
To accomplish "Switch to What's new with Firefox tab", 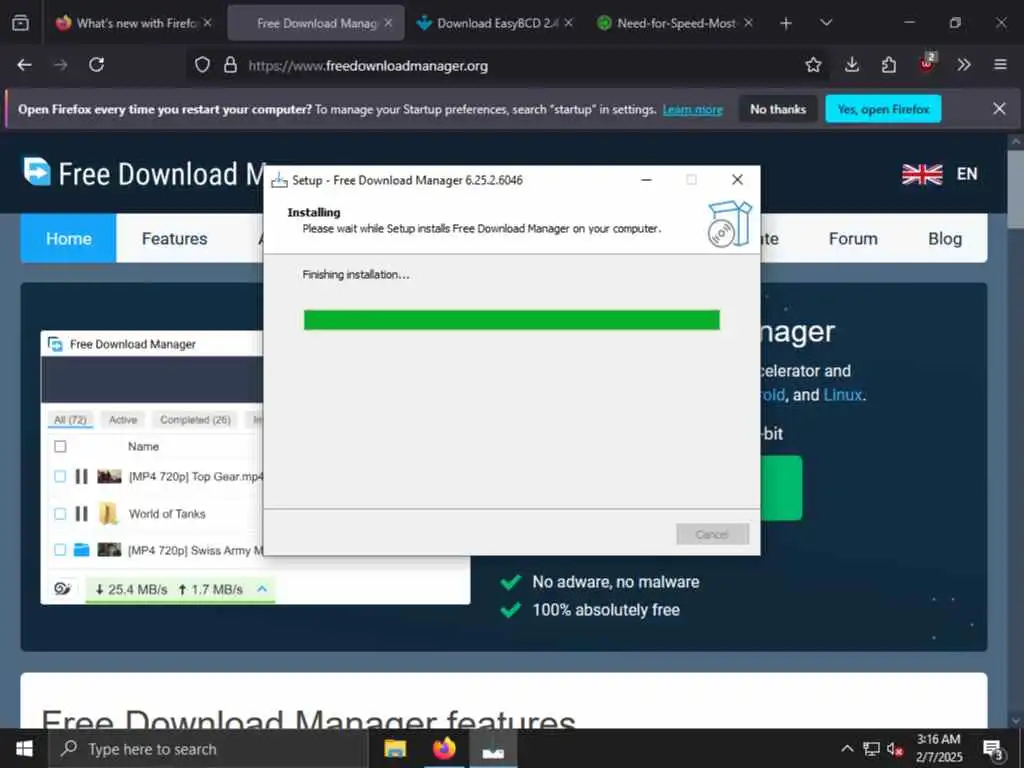I will pos(133,23).
